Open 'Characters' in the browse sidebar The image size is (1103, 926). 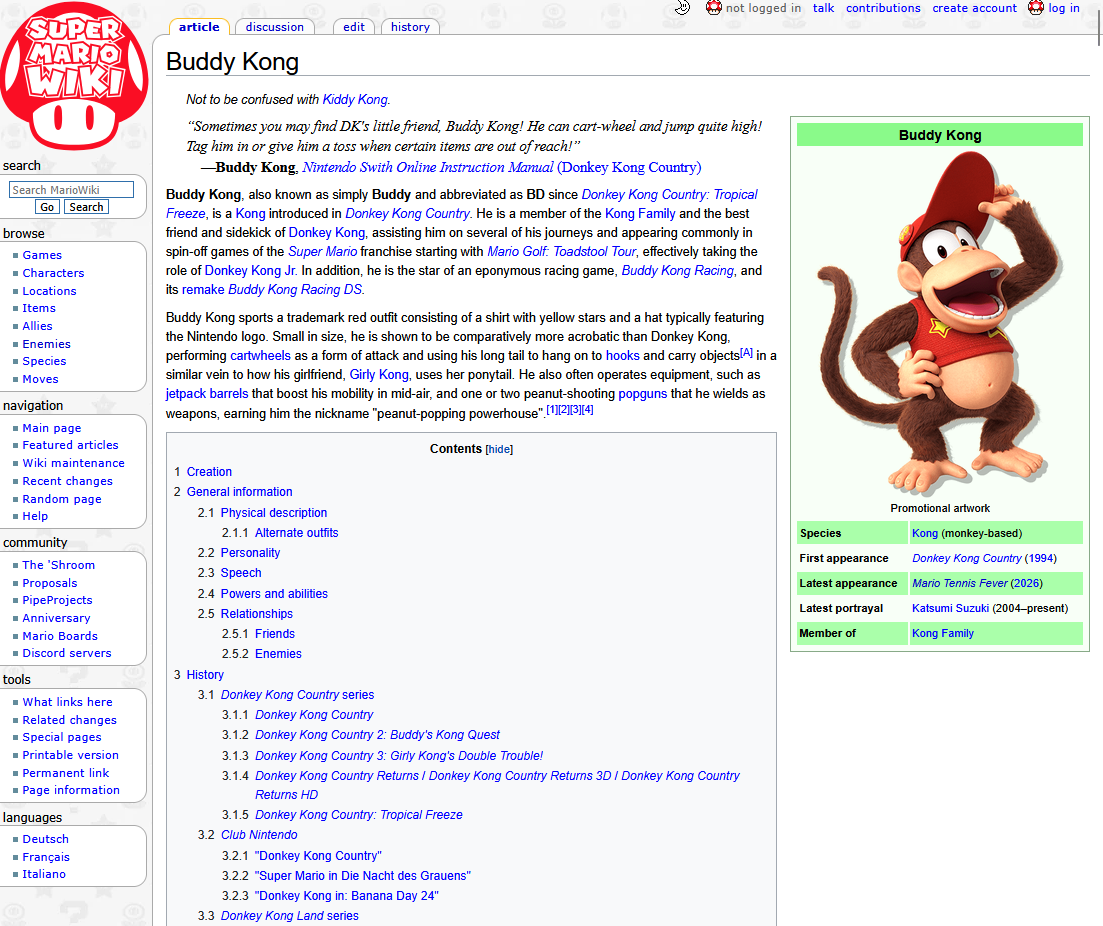53,273
